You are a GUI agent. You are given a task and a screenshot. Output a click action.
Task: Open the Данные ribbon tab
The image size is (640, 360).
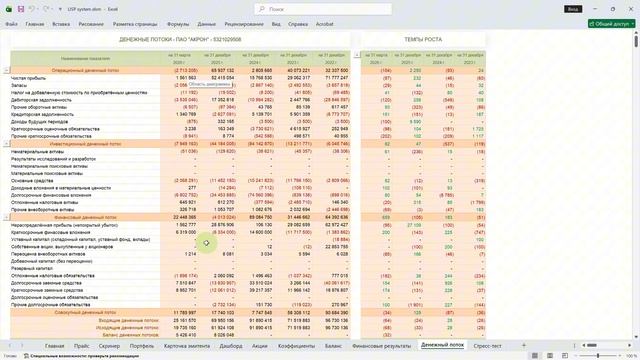click(207, 24)
